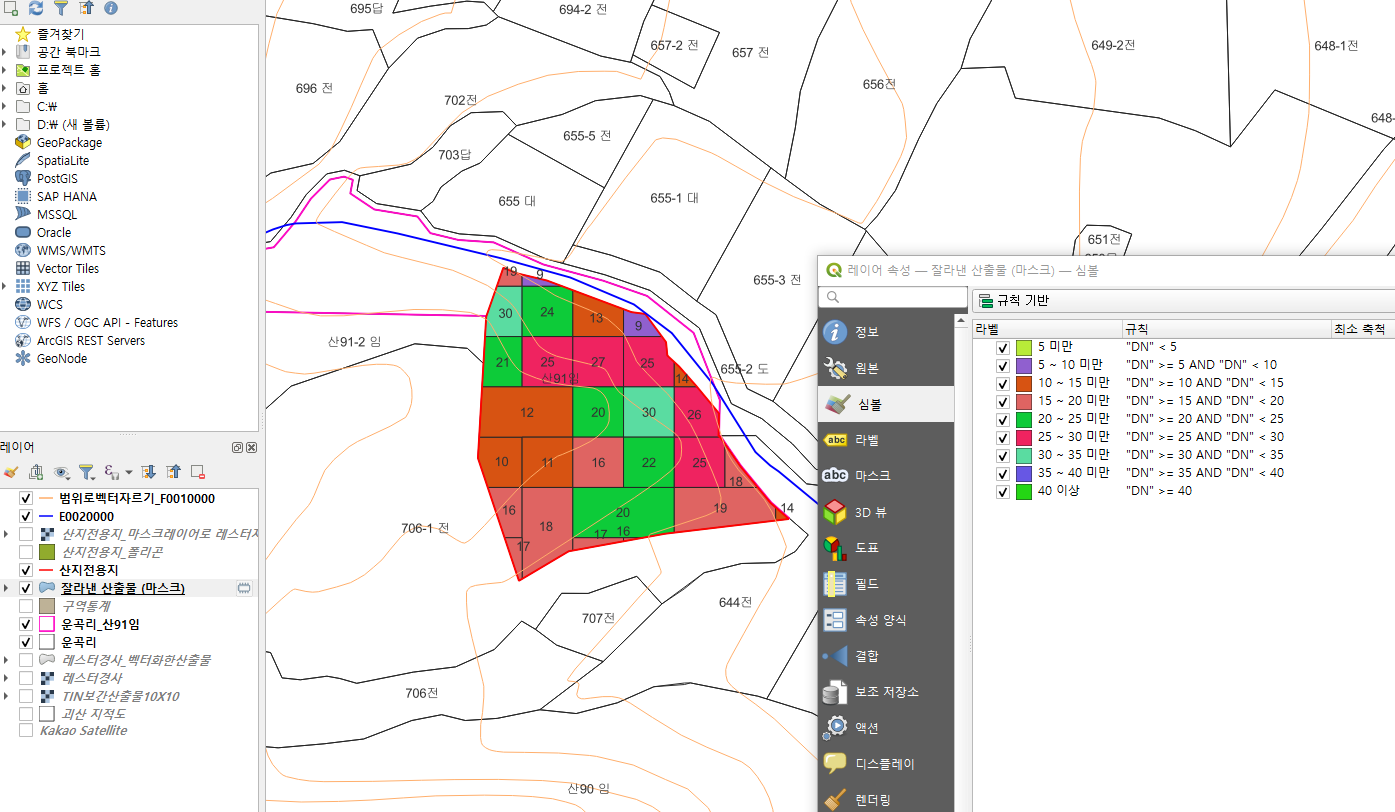Open the 원본 tab in layer properties
This screenshot has height=812, width=1395.
coord(885,368)
